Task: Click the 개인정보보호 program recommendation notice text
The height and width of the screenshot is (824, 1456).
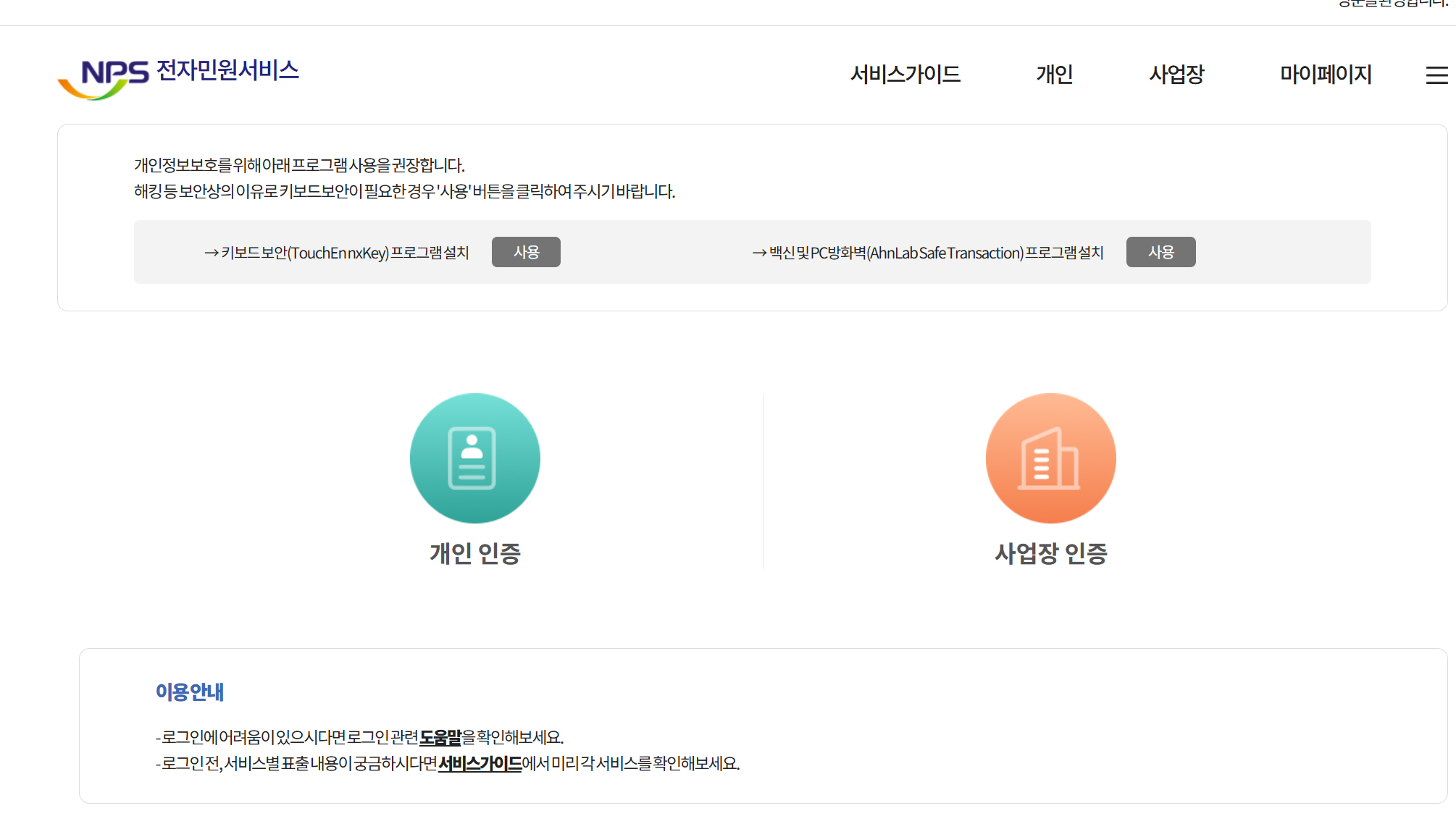Action: tap(299, 165)
